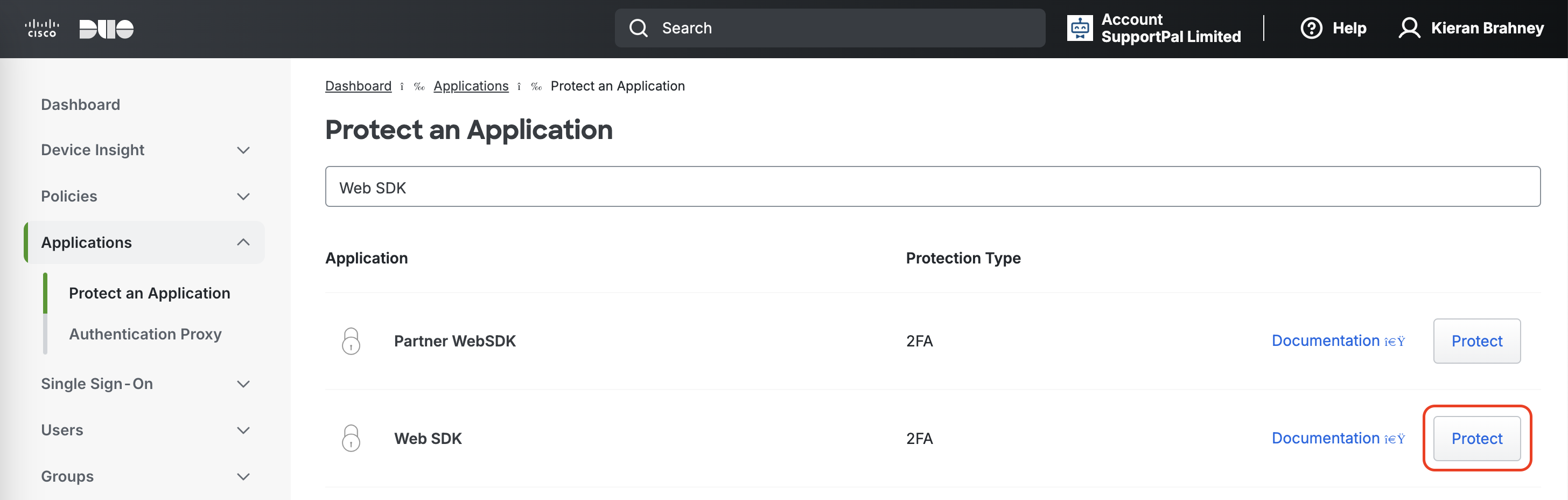Expand the Device Insight chevron
Image resolution: width=1568 pixels, height=500 pixels.
coord(243,150)
